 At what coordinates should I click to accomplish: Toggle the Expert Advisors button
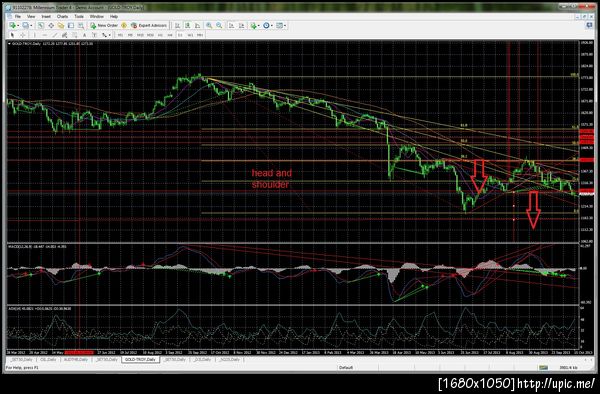(149, 25)
